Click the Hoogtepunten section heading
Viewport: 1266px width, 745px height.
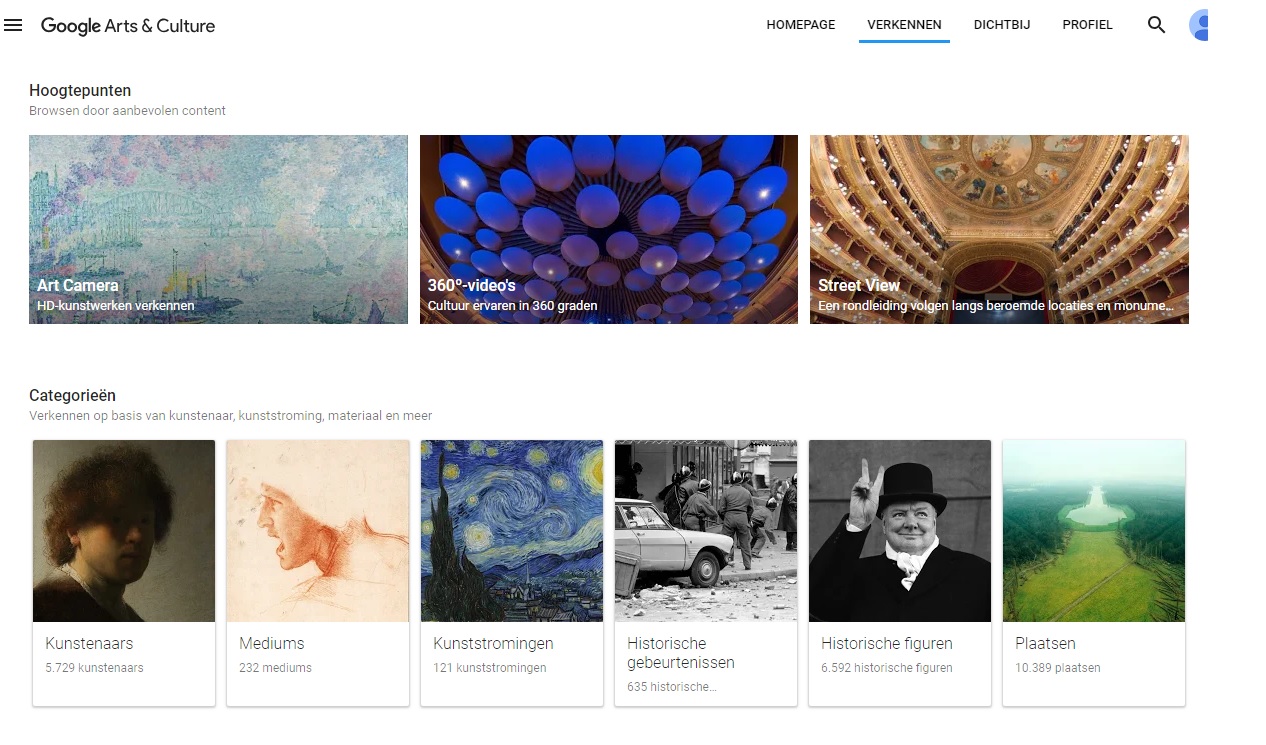[80, 91]
